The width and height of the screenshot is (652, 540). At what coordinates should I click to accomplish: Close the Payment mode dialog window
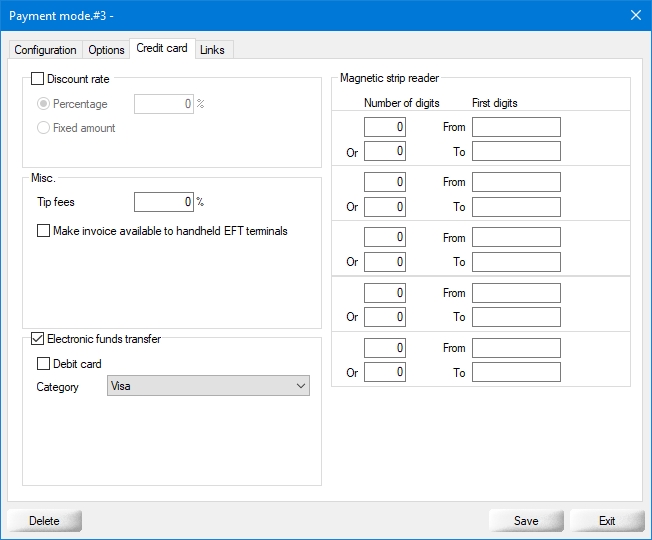click(635, 15)
